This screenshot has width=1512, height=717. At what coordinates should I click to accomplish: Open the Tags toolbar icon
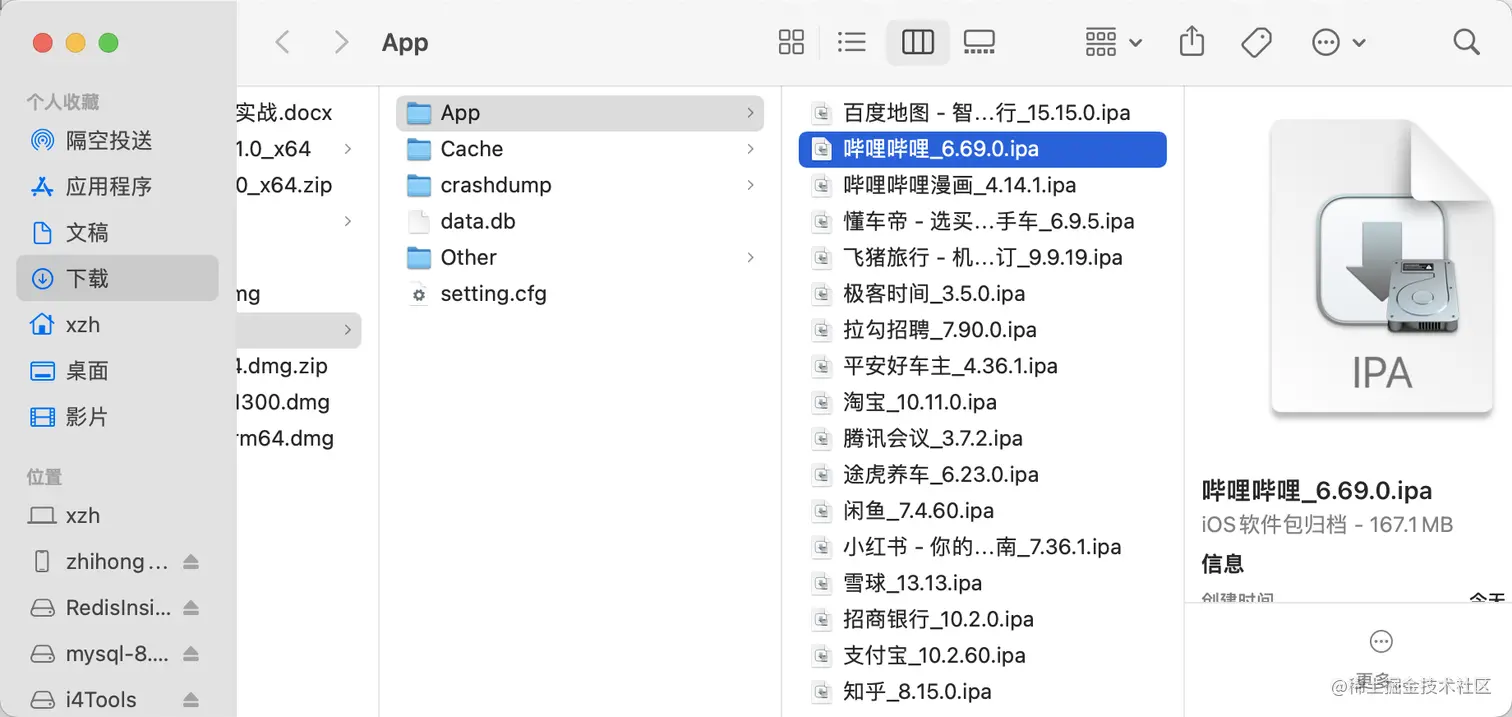(1255, 42)
